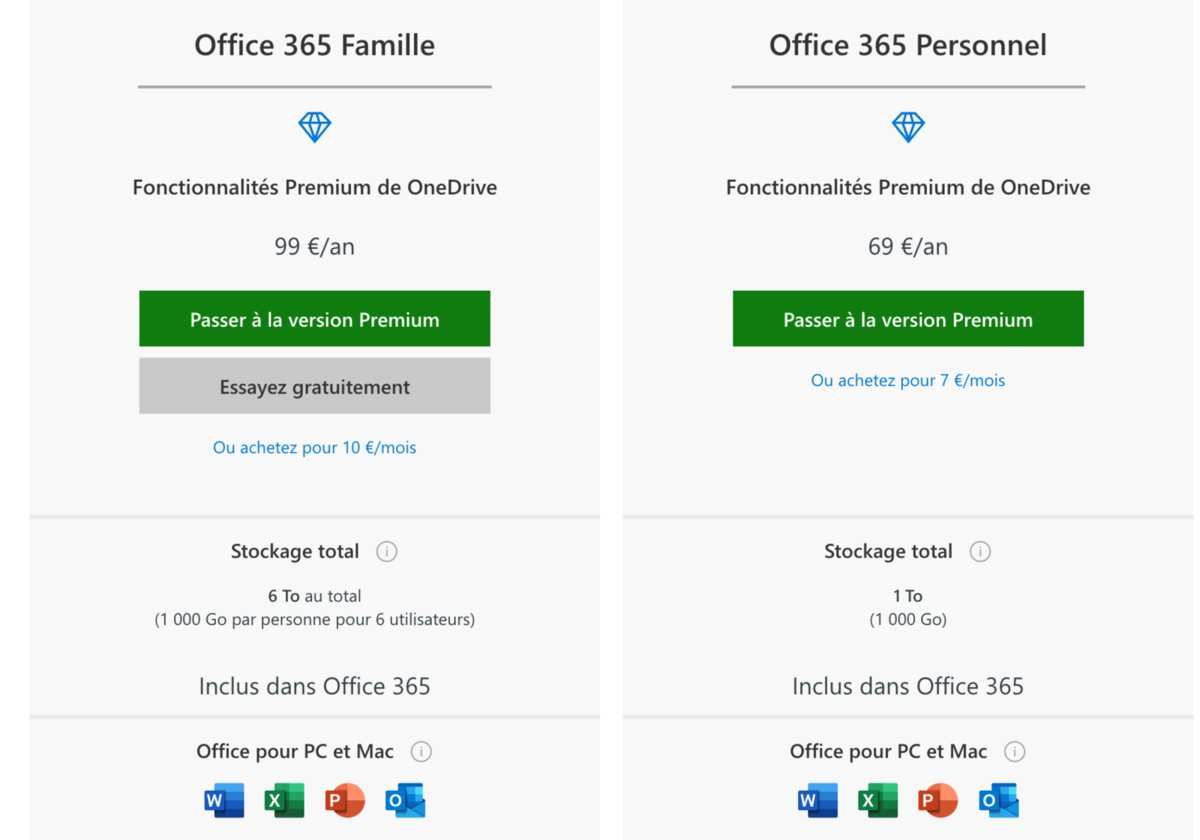Open info on Personnel Office pour PC et Mac
Viewport: 1200px width, 840px height.
1015,752
